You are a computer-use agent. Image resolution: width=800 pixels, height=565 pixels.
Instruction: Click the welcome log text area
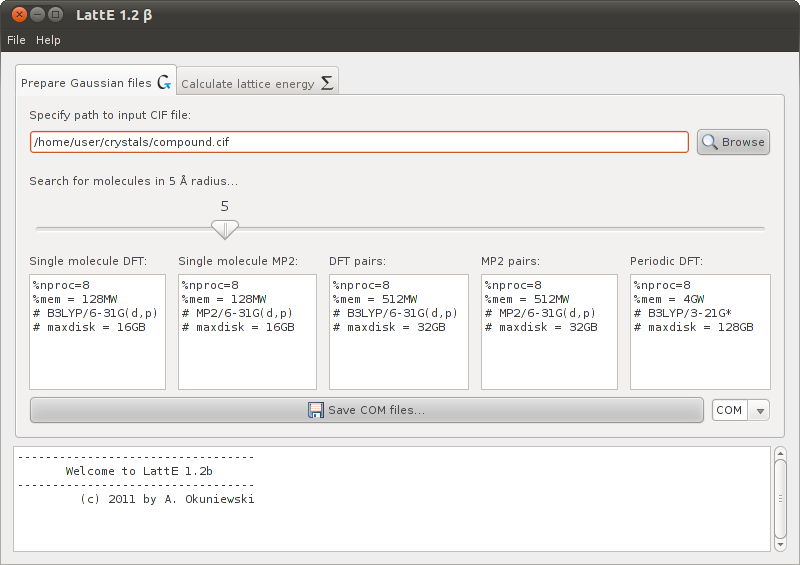[392, 499]
